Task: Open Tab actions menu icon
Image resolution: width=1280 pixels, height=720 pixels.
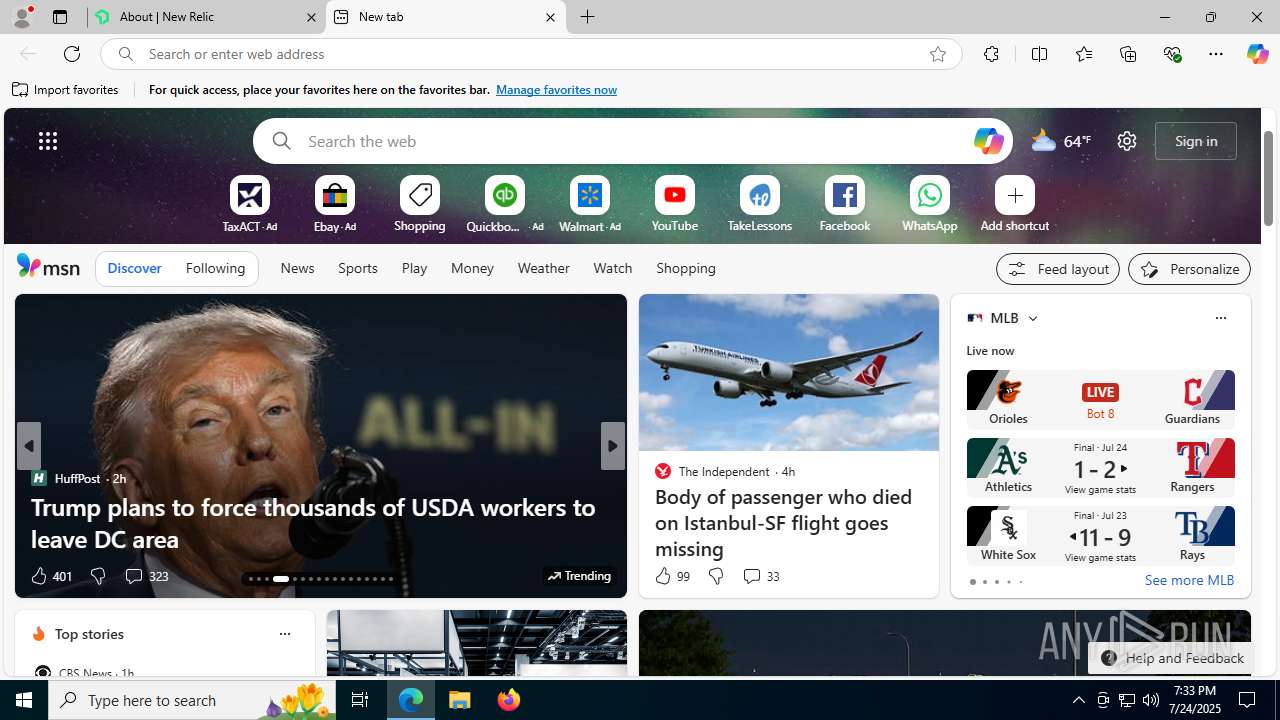Action: (x=60, y=17)
